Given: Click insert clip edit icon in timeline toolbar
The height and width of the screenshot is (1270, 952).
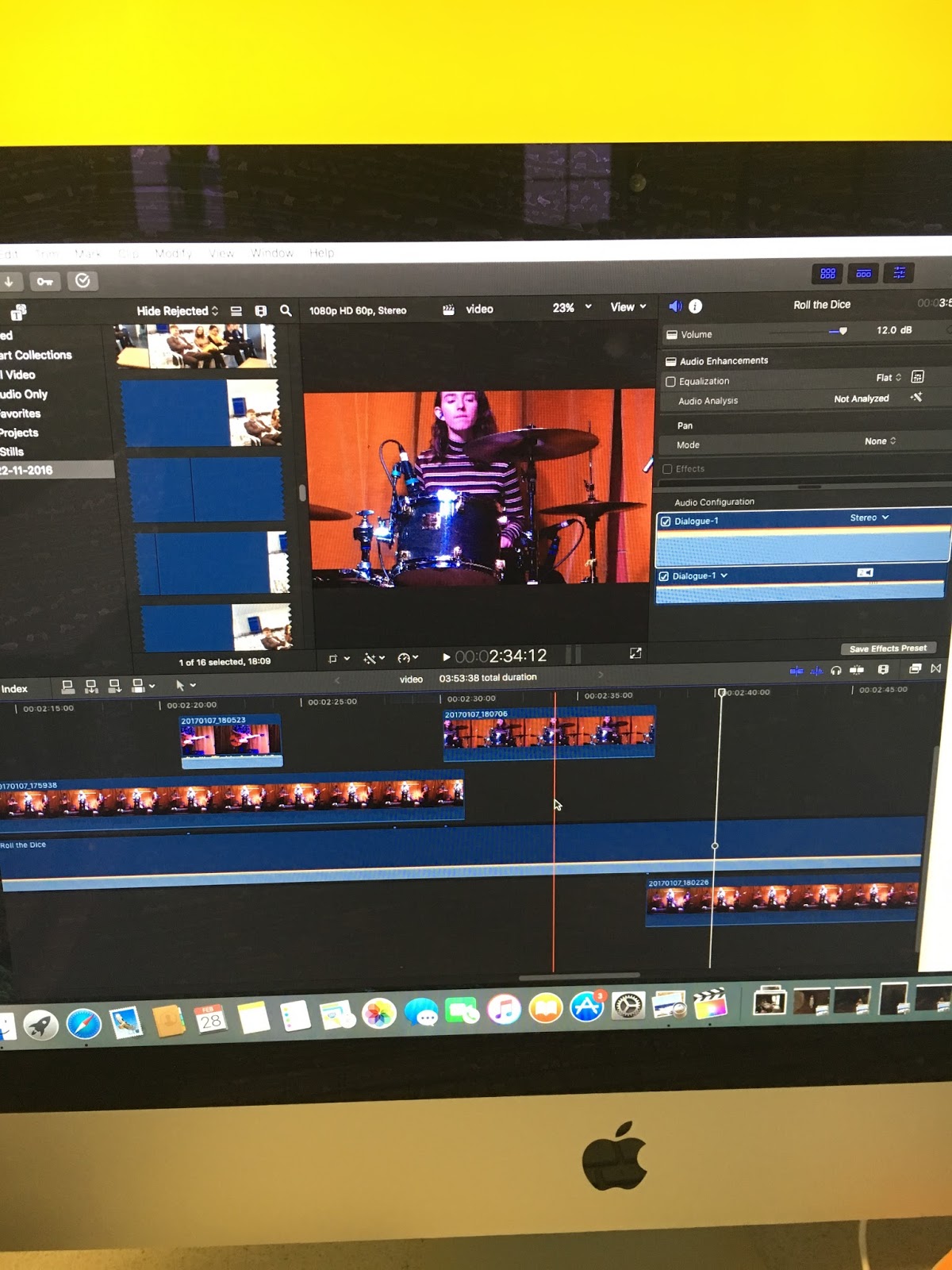Looking at the screenshot, I should click(91, 687).
